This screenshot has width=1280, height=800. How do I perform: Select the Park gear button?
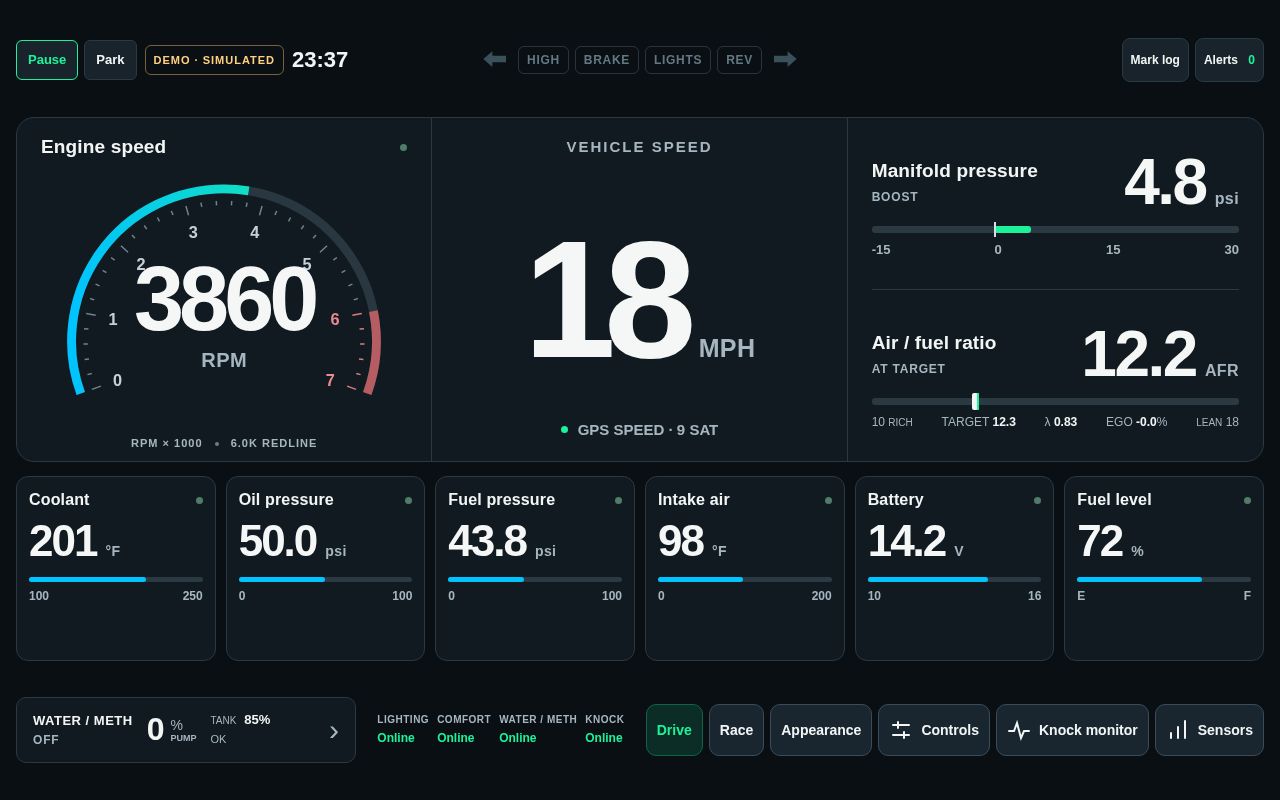point(110,60)
